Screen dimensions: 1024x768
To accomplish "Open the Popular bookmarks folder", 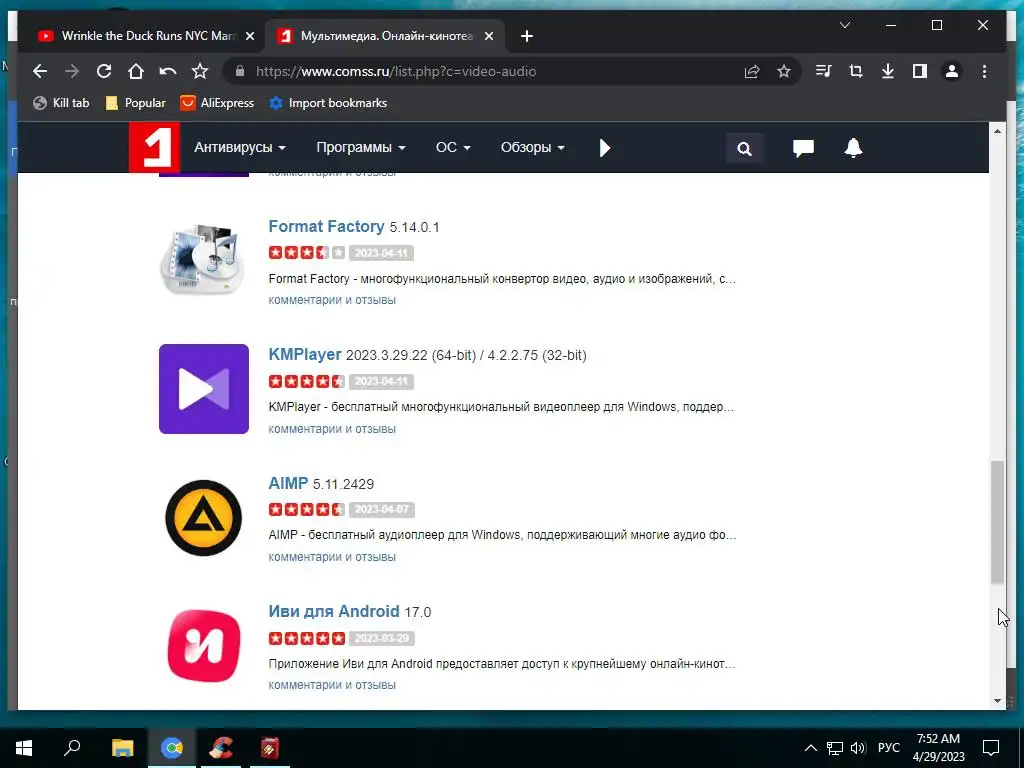I will tap(136, 103).
